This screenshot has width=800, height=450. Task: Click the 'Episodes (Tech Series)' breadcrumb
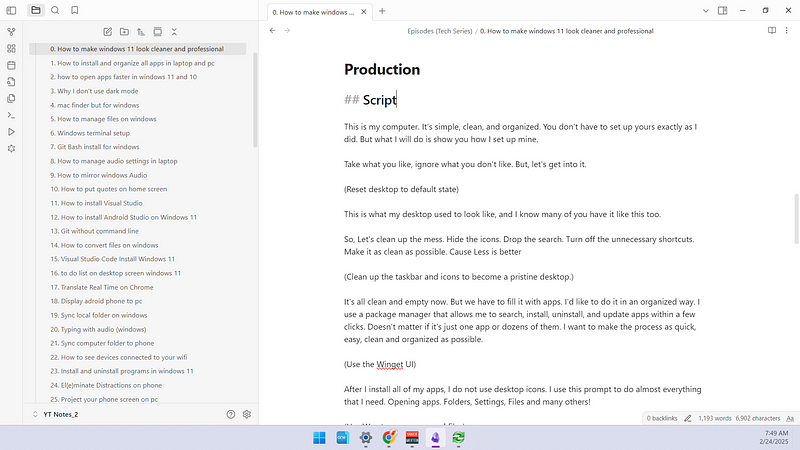(440, 31)
